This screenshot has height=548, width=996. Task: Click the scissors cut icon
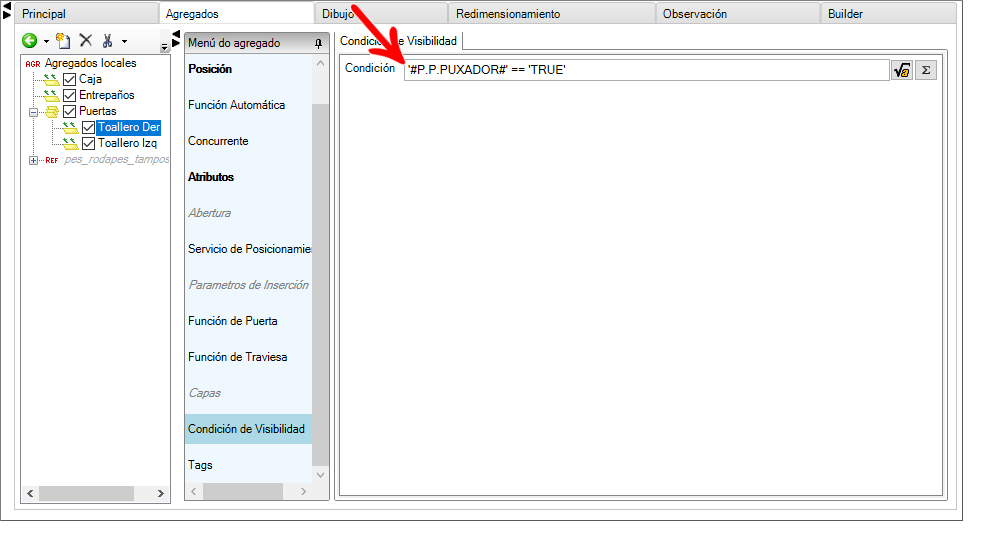pos(107,41)
